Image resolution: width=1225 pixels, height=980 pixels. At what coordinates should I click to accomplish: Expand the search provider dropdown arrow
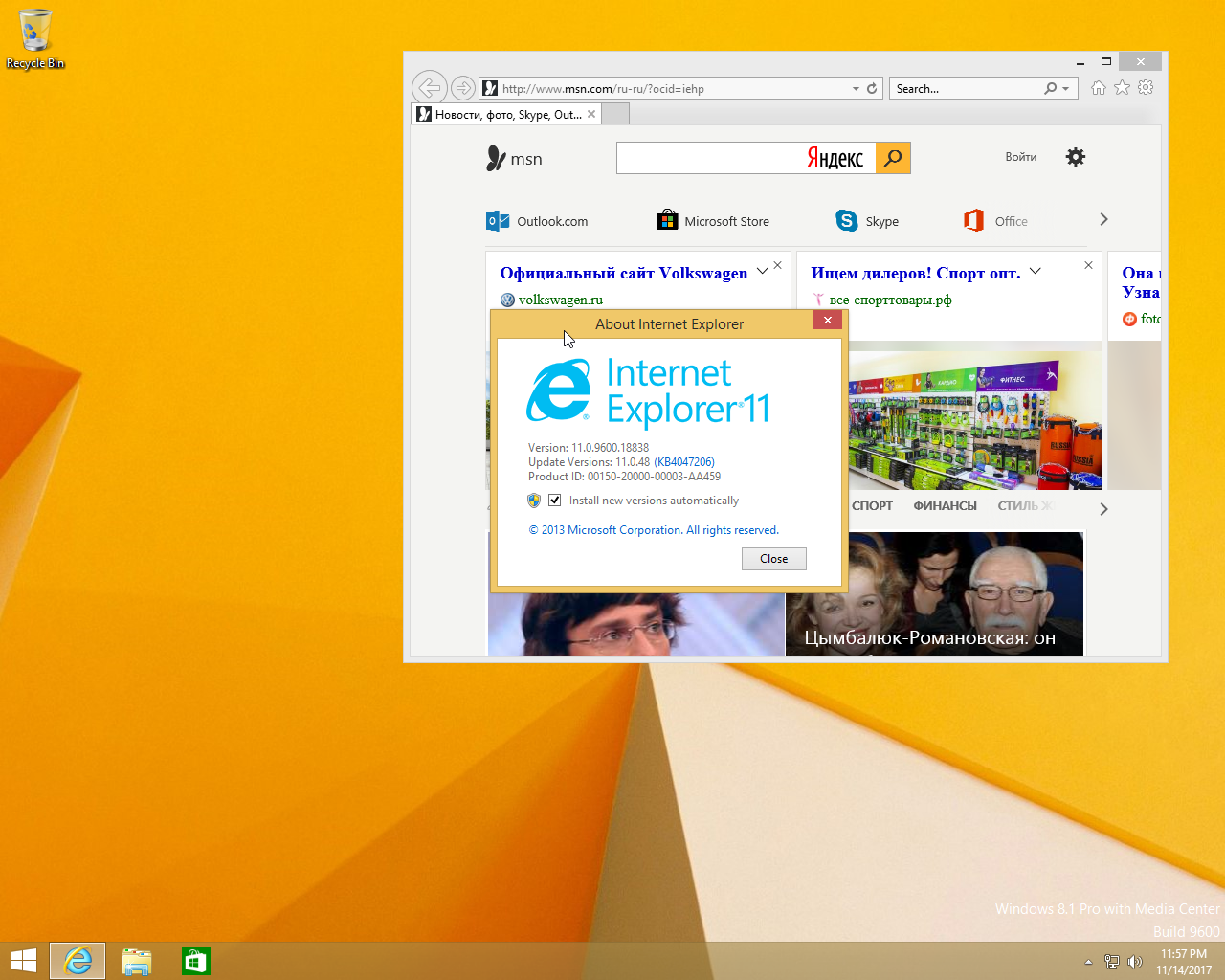(x=1066, y=88)
